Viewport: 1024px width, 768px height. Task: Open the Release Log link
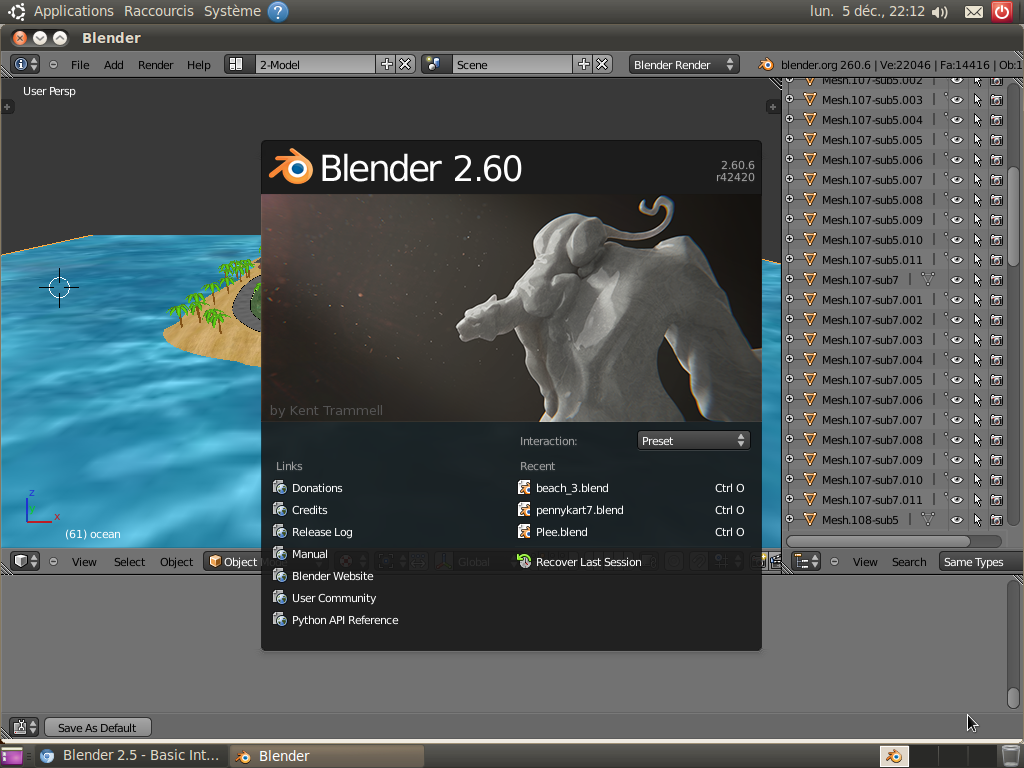[322, 532]
